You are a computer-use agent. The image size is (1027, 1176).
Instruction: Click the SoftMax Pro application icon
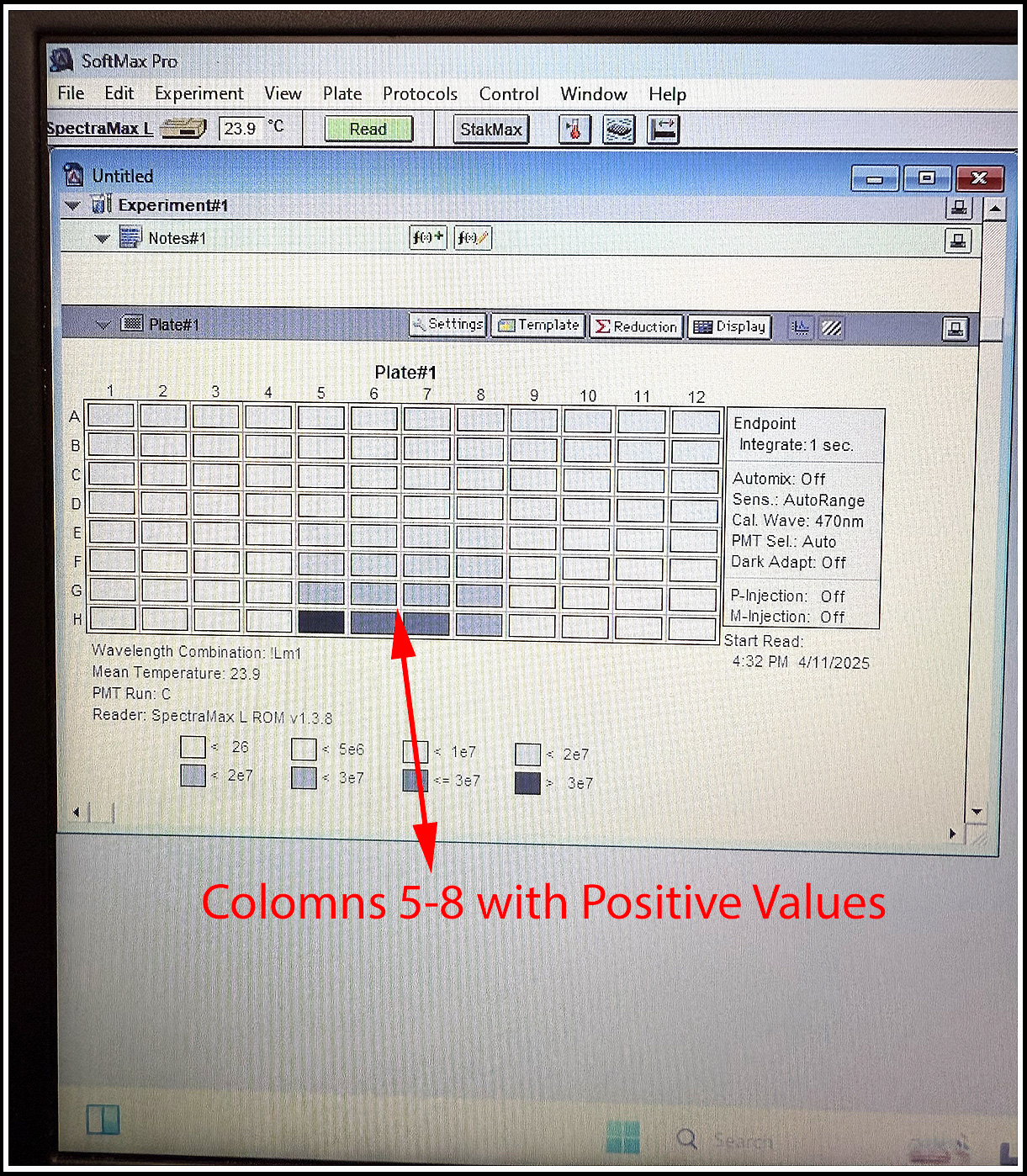[x=61, y=61]
